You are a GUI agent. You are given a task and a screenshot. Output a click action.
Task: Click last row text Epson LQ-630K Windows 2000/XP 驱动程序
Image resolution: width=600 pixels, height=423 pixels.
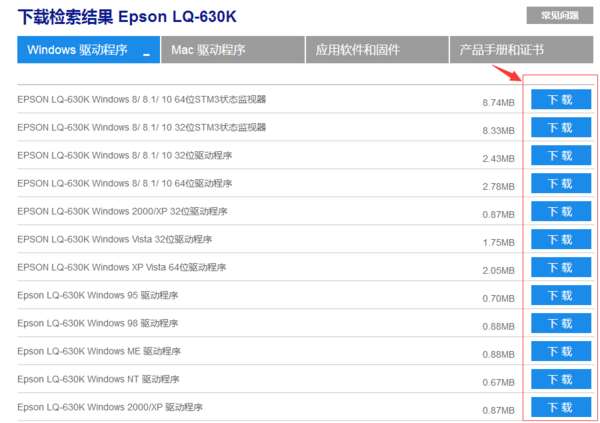110,407
